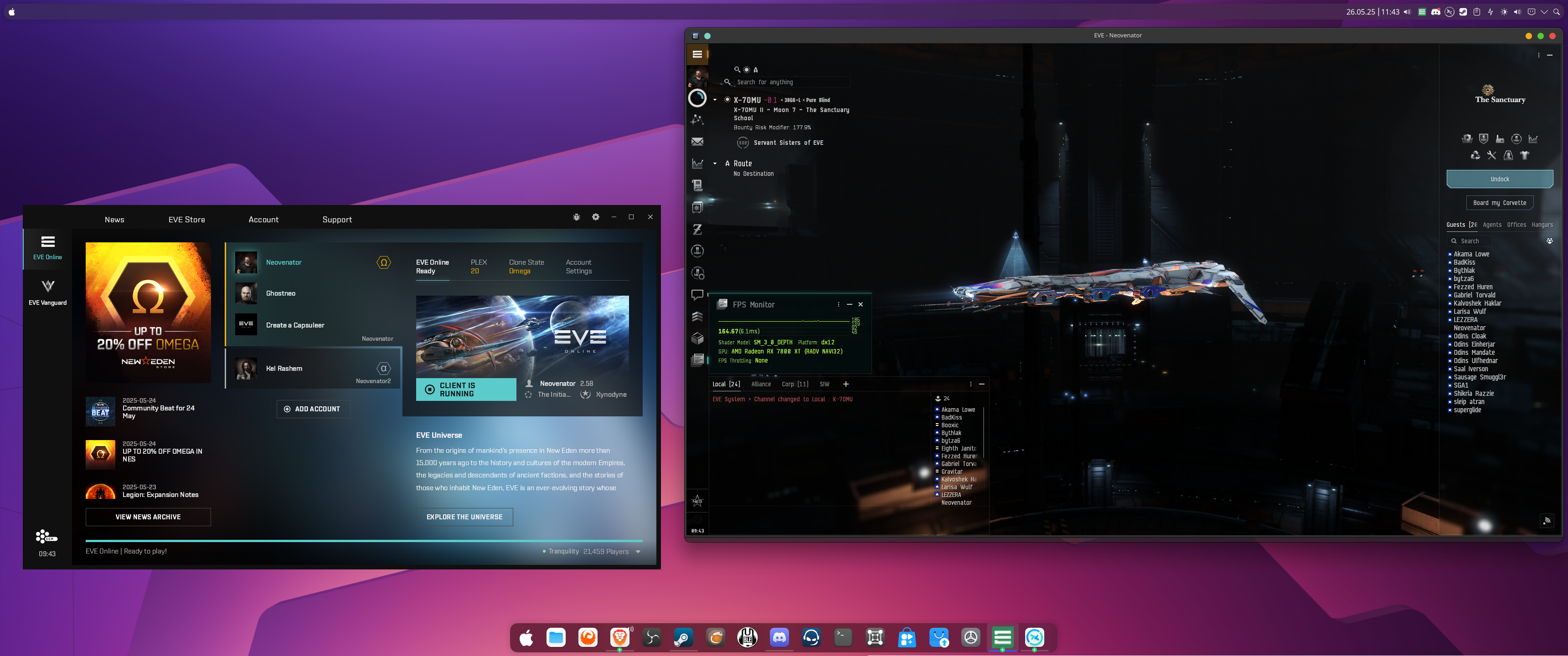
Task: Open the station militia wreath-star service icon
Action: pyautogui.click(x=1467, y=139)
